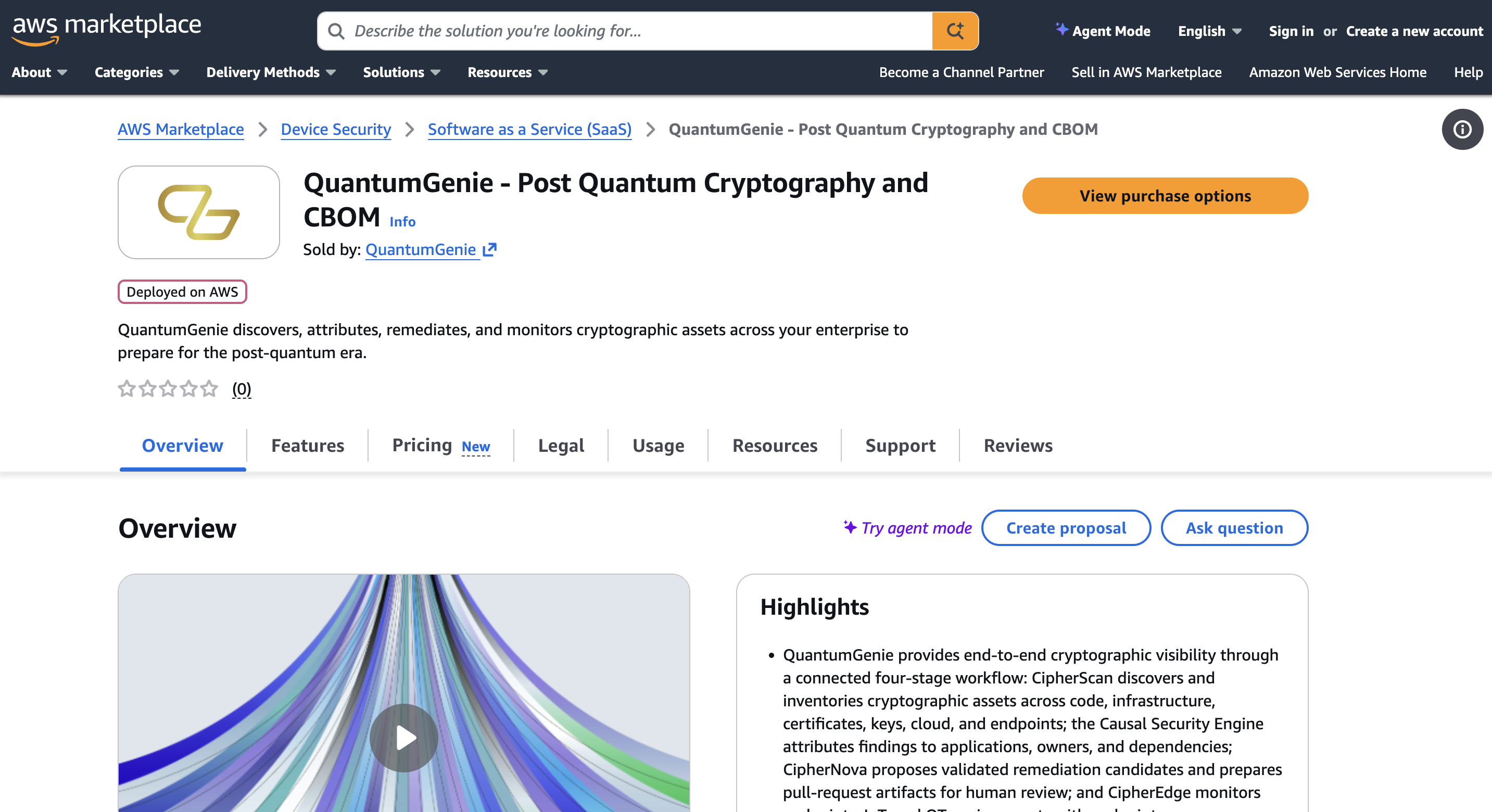The height and width of the screenshot is (812, 1492).
Task: Switch to the Pricing tab
Action: click(x=441, y=446)
